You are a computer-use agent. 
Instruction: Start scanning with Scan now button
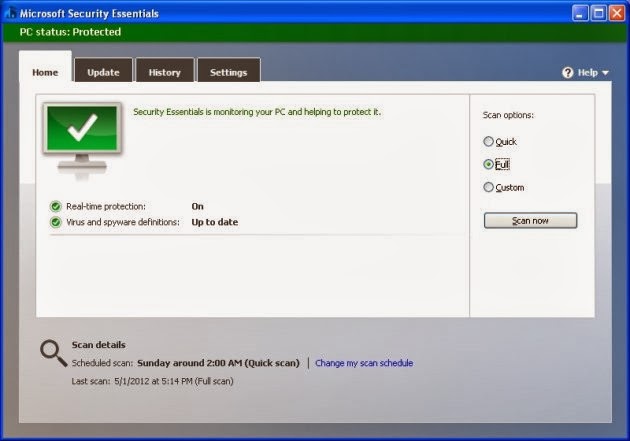coord(530,220)
